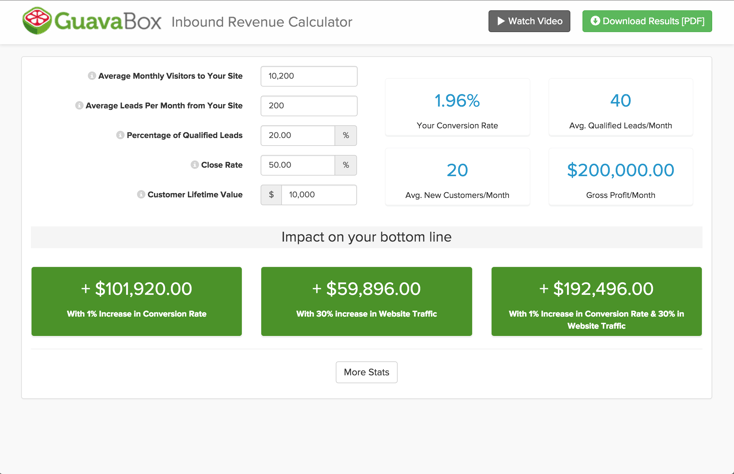Image resolution: width=734 pixels, height=474 pixels.
Task: Click info icon beside Percentage of Qualified Leads
Action: pos(120,135)
